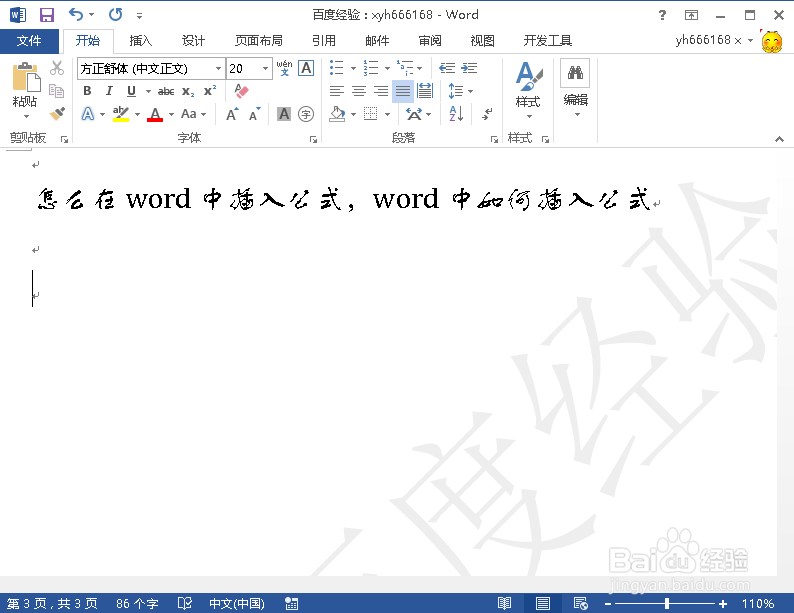Open Paragraph dialog launcher in 段落 group
The width and height of the screenshot is (794, 613).
tap(494, 139)
